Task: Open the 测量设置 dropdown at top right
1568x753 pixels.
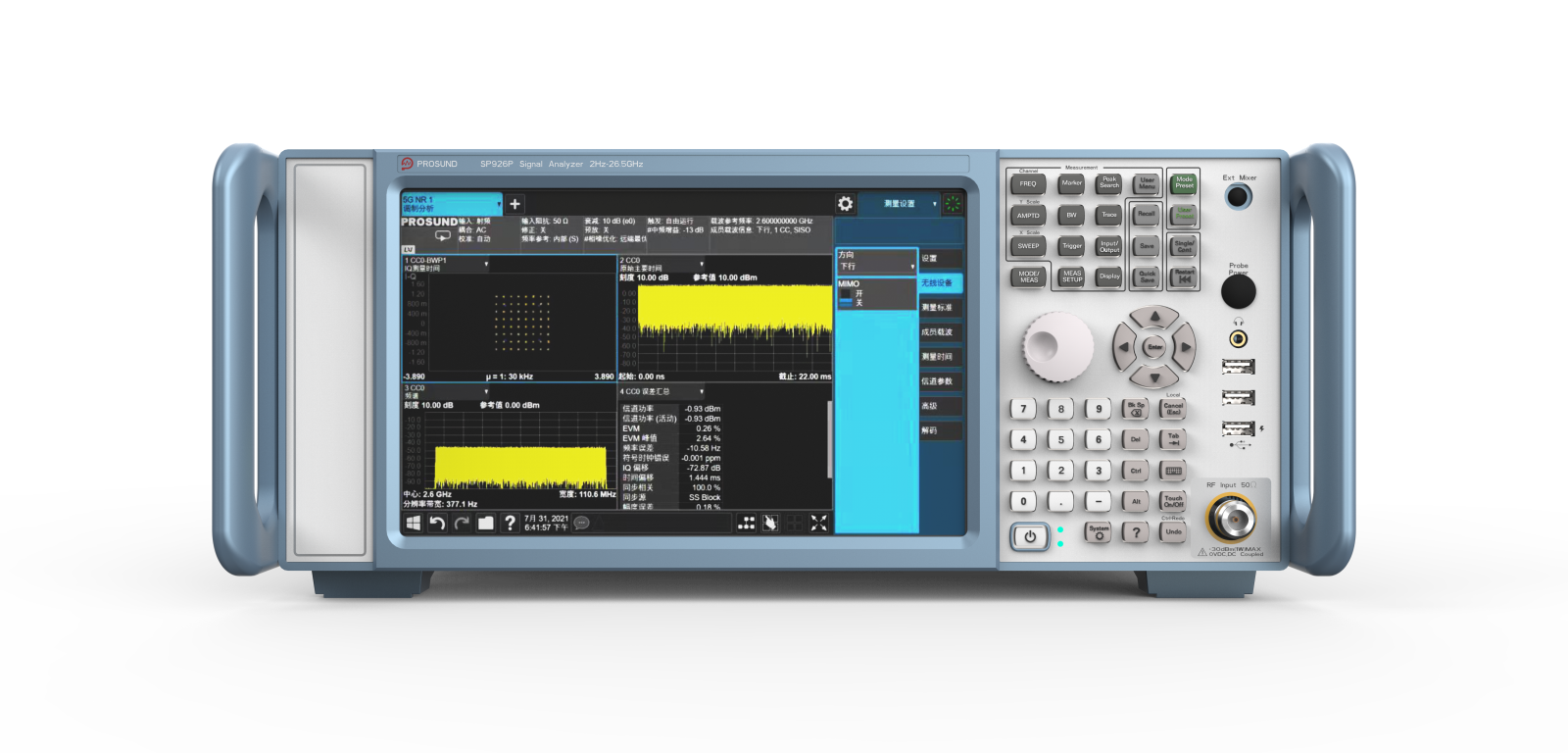Action: click(x=934, y=204)
